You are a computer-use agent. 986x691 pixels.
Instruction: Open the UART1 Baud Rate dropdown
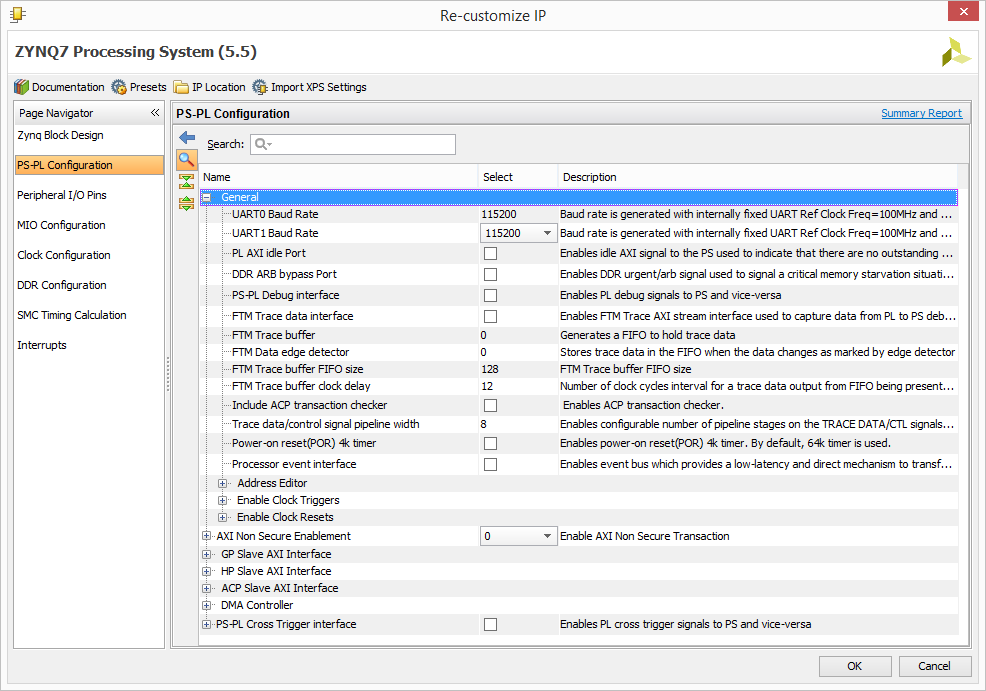point(518,233)
